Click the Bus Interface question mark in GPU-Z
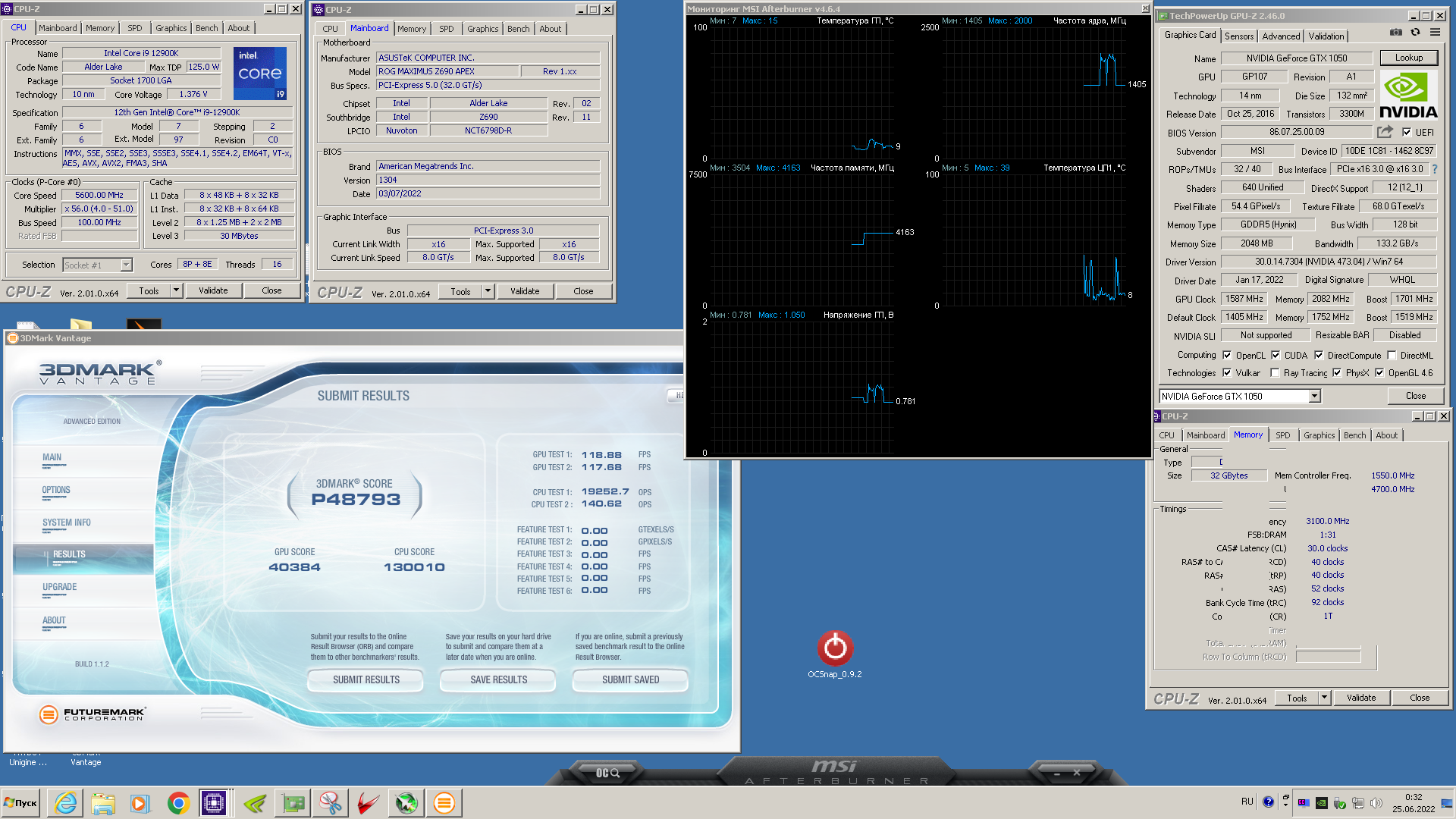 click(x=1435, y=169)
